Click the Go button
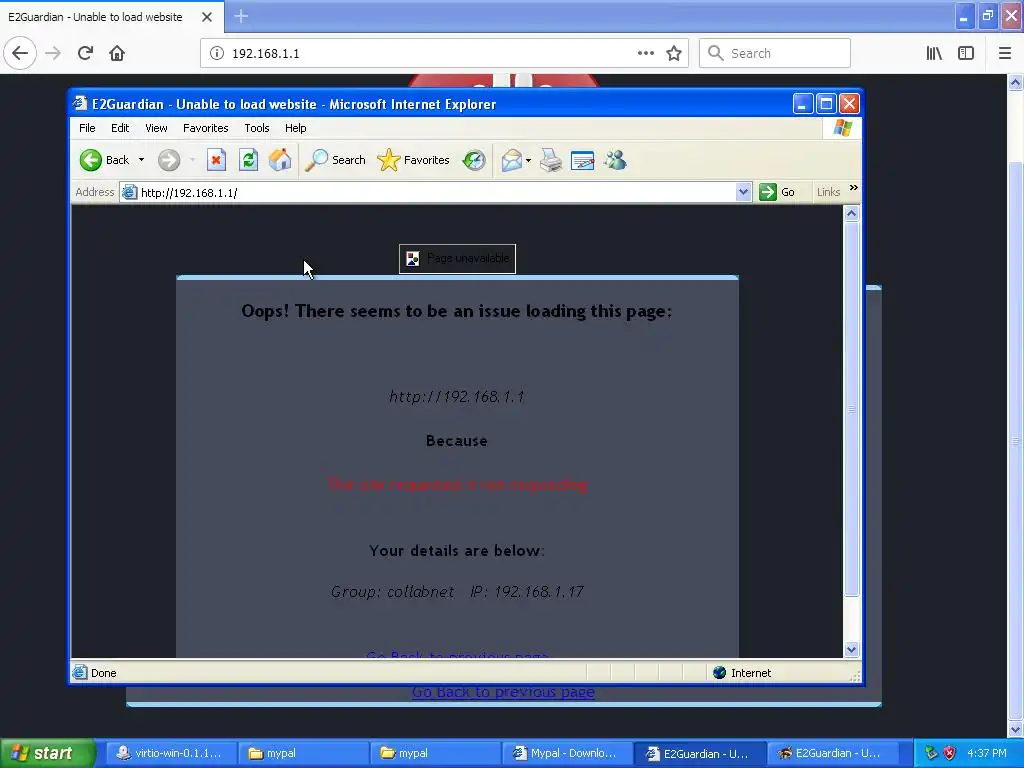This screenshot has height=768, width=1024. tap(777, 192)
